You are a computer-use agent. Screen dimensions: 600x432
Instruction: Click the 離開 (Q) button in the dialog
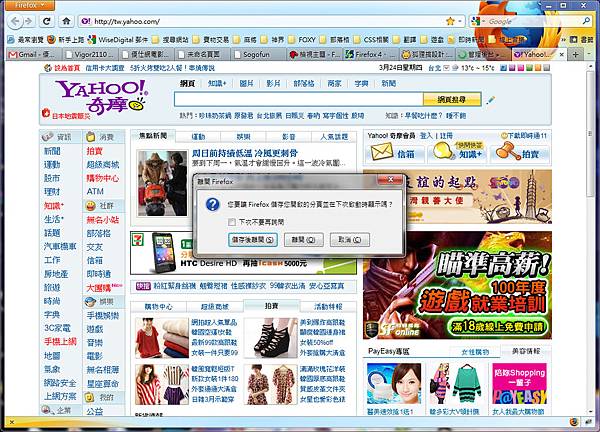303,240
